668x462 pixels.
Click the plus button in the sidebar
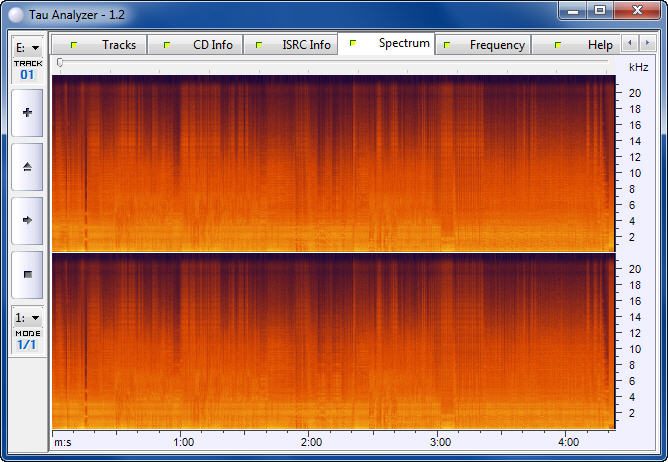click(x=27, y=112)
